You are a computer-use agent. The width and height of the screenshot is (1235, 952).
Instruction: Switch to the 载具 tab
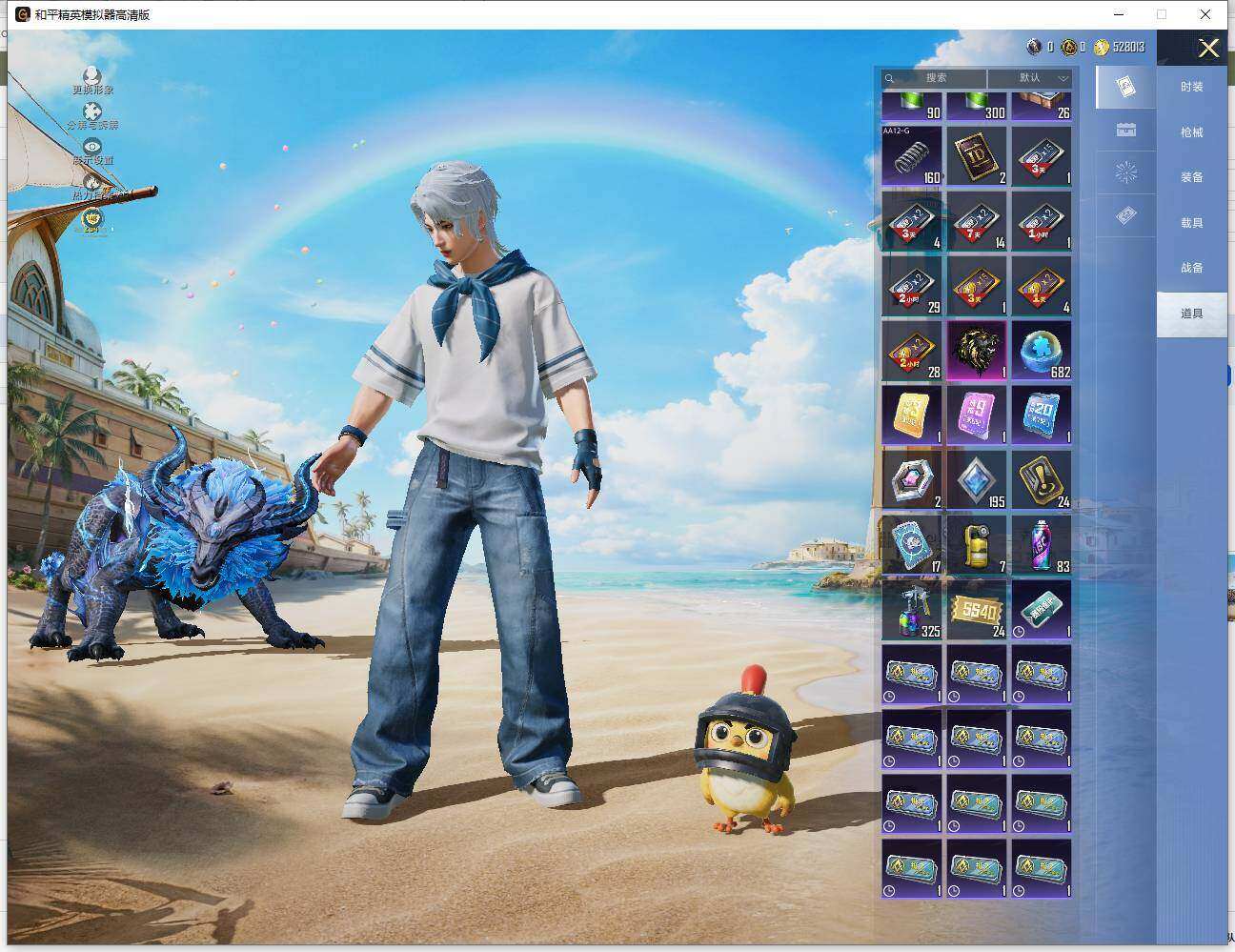pyautogui.click(x=1191, y=223)
